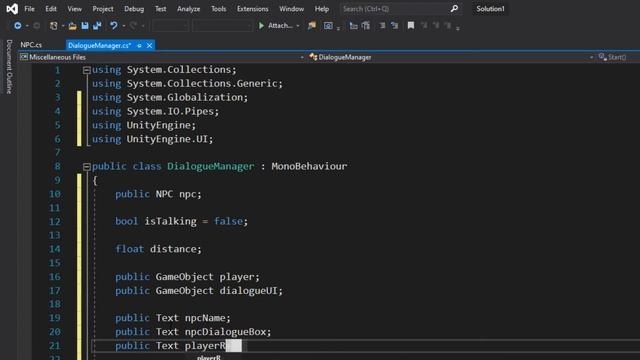Image resolution: width=640 pixels, height=360 pixels.
Task: Click the Redo icon
Action: [x=133, y=26]
